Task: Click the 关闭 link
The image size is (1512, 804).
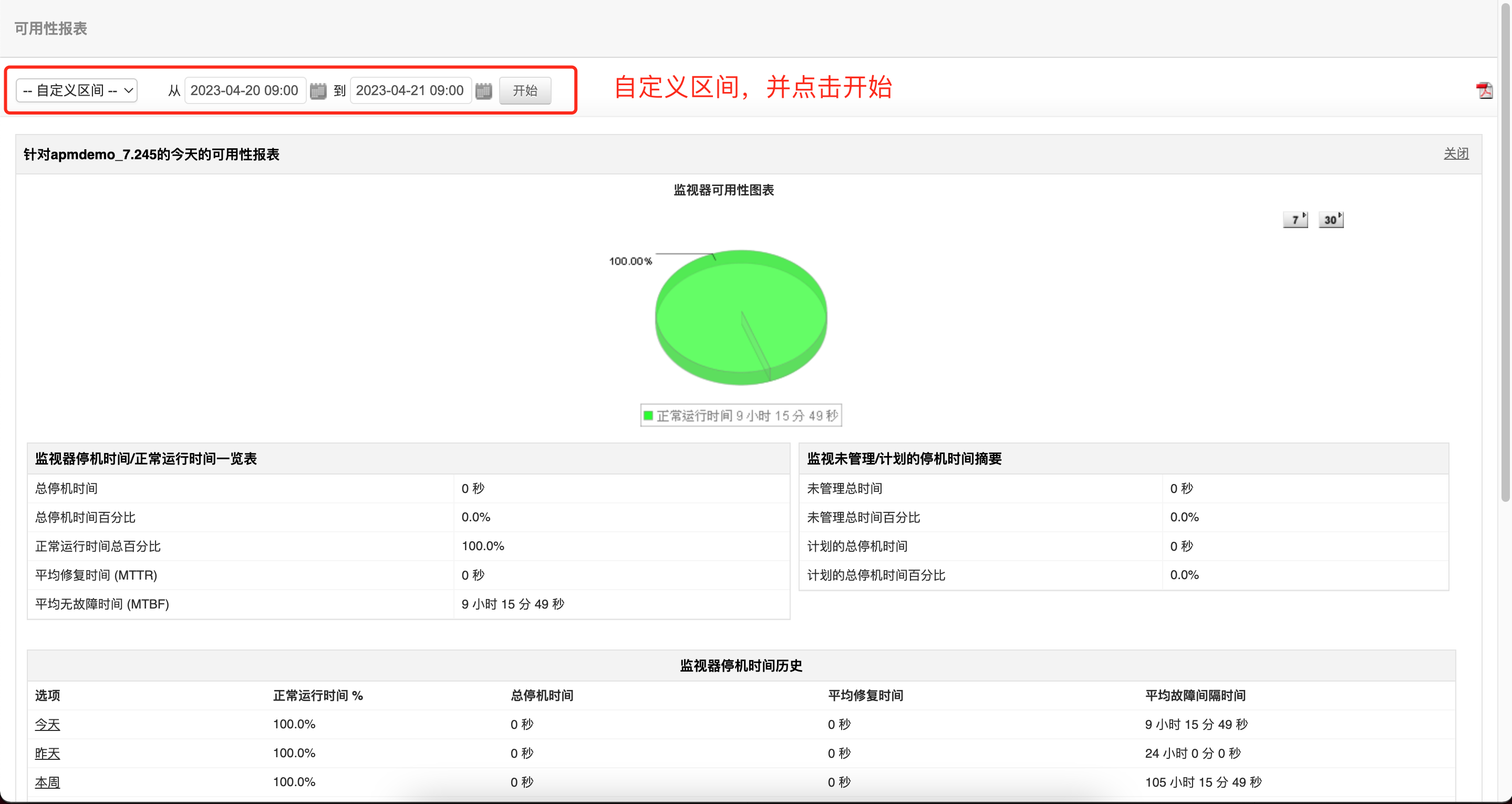Action: pos(1456,154)
